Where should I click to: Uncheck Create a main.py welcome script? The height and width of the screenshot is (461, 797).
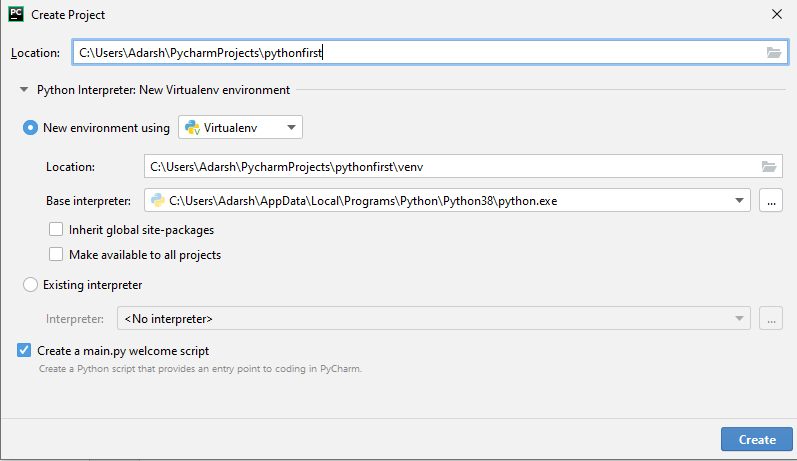click(x=24, y=350)
